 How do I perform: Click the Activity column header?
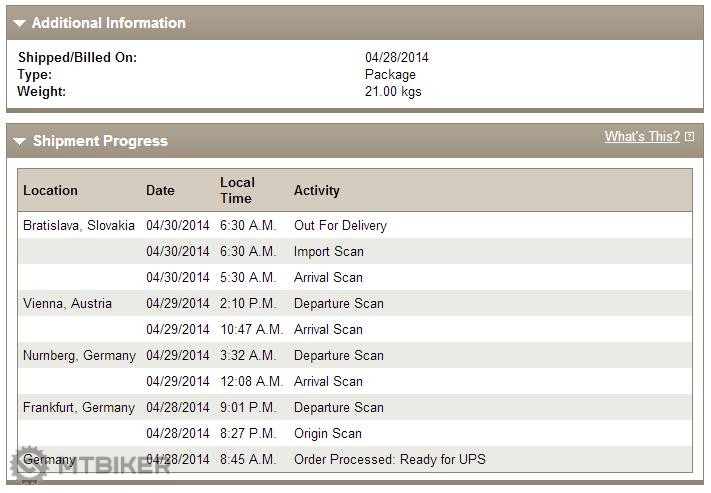(x=317, y=190)
